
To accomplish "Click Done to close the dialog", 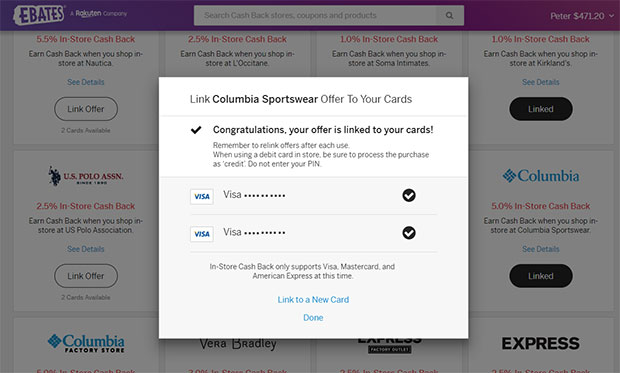I will pos(313,318).
